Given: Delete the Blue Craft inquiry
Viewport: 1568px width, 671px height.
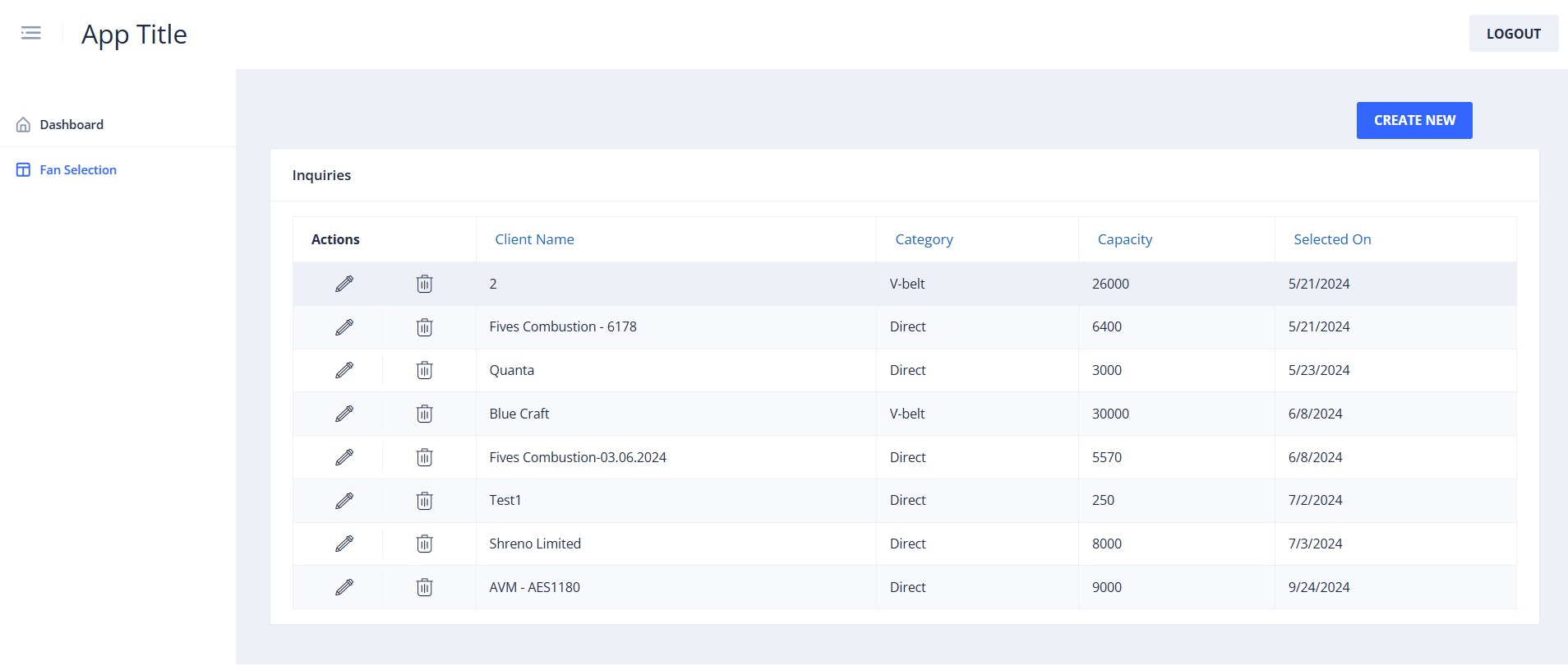Looking at the screenshot, I should click(x=424, y=414).
